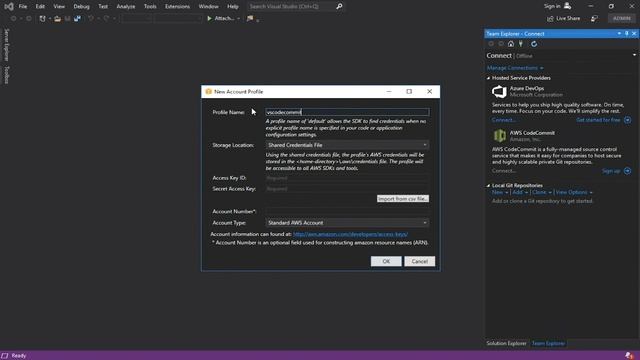This screenshot has height=360, width=640.
Task: Open the Extensions menu
Action: click(x=177, y=7)
